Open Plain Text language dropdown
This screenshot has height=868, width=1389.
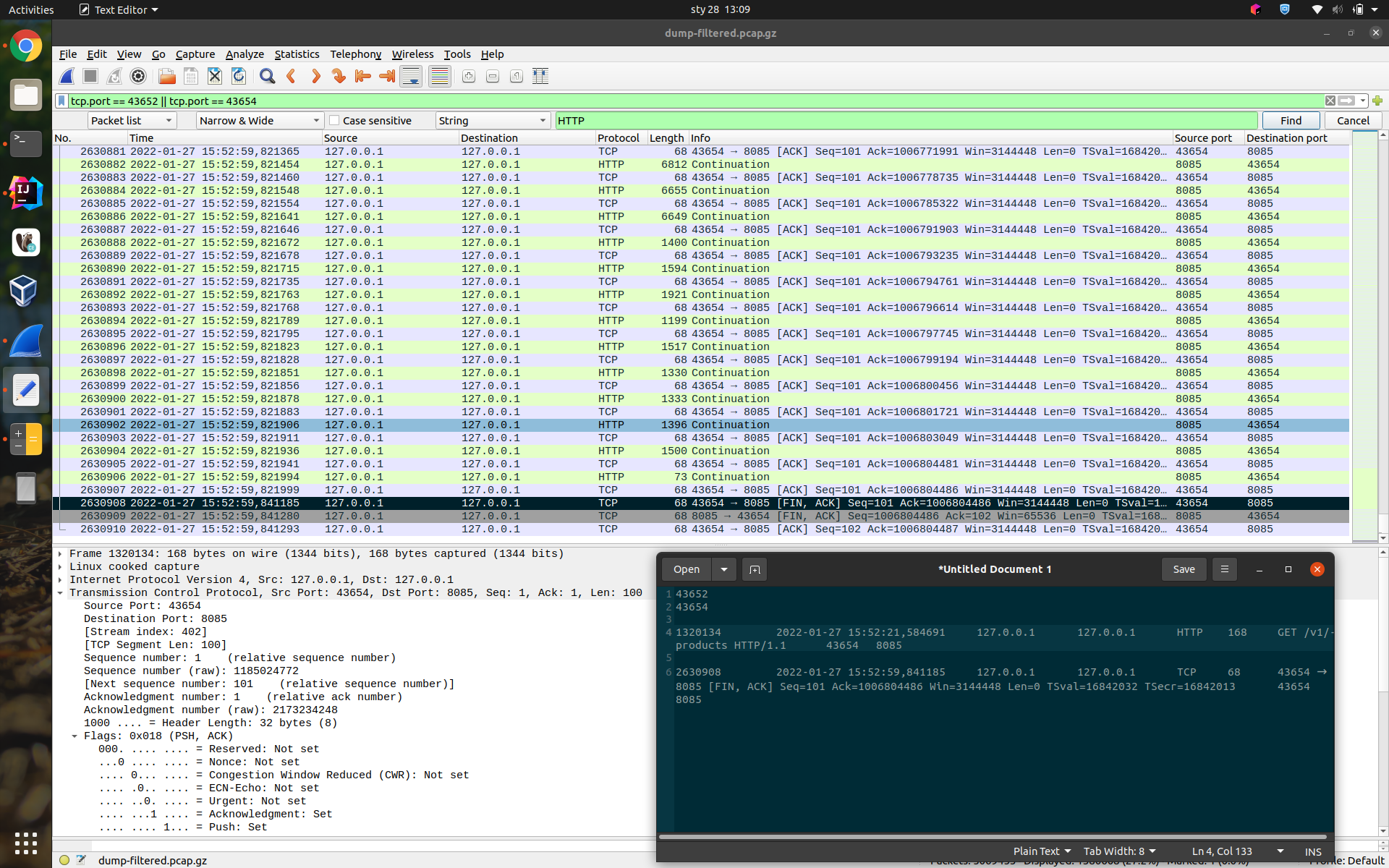coord(1042,851)
